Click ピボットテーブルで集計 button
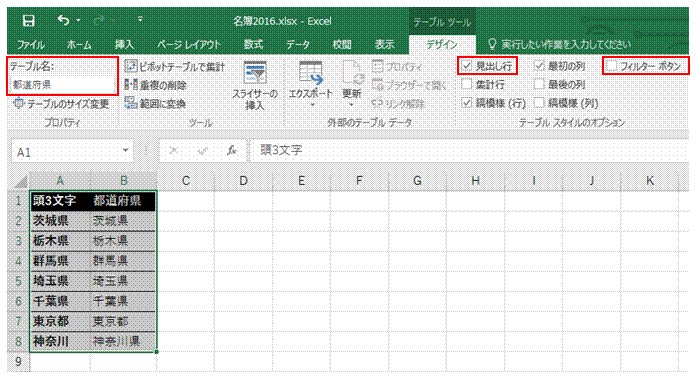698x377 pixels. point(175,67)
